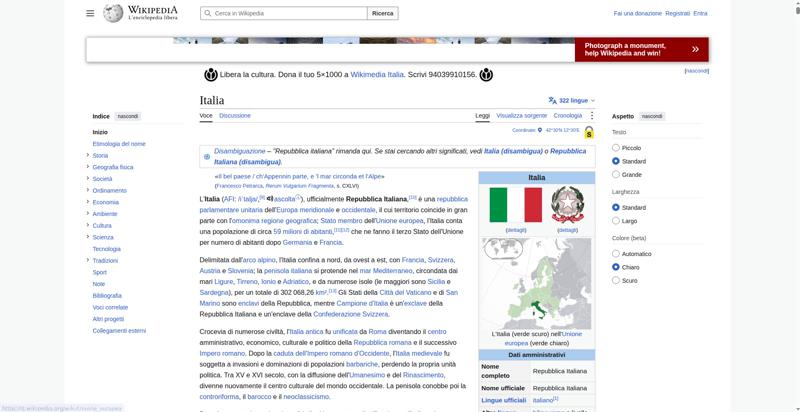800x412 pixels.
Task: Select Standard width option
Action: click(616, 208)
